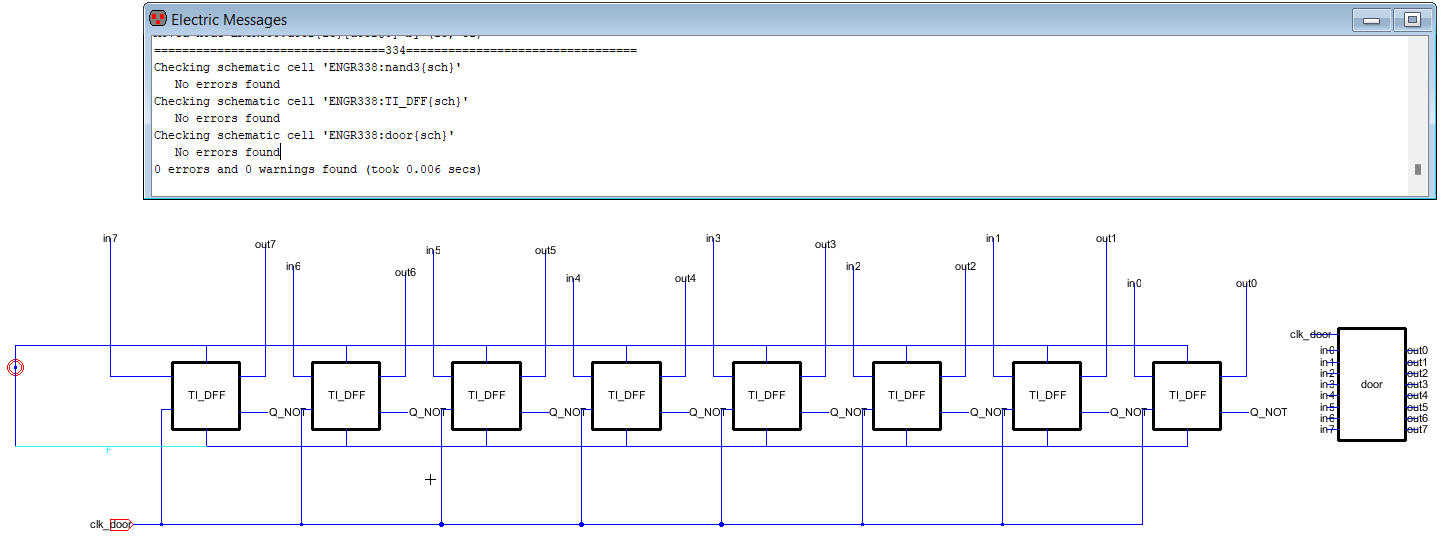Screen dimensions: 1443x551
Task: Select the TI_DFF instance wired to in7
Action: [x=206, y=395]
